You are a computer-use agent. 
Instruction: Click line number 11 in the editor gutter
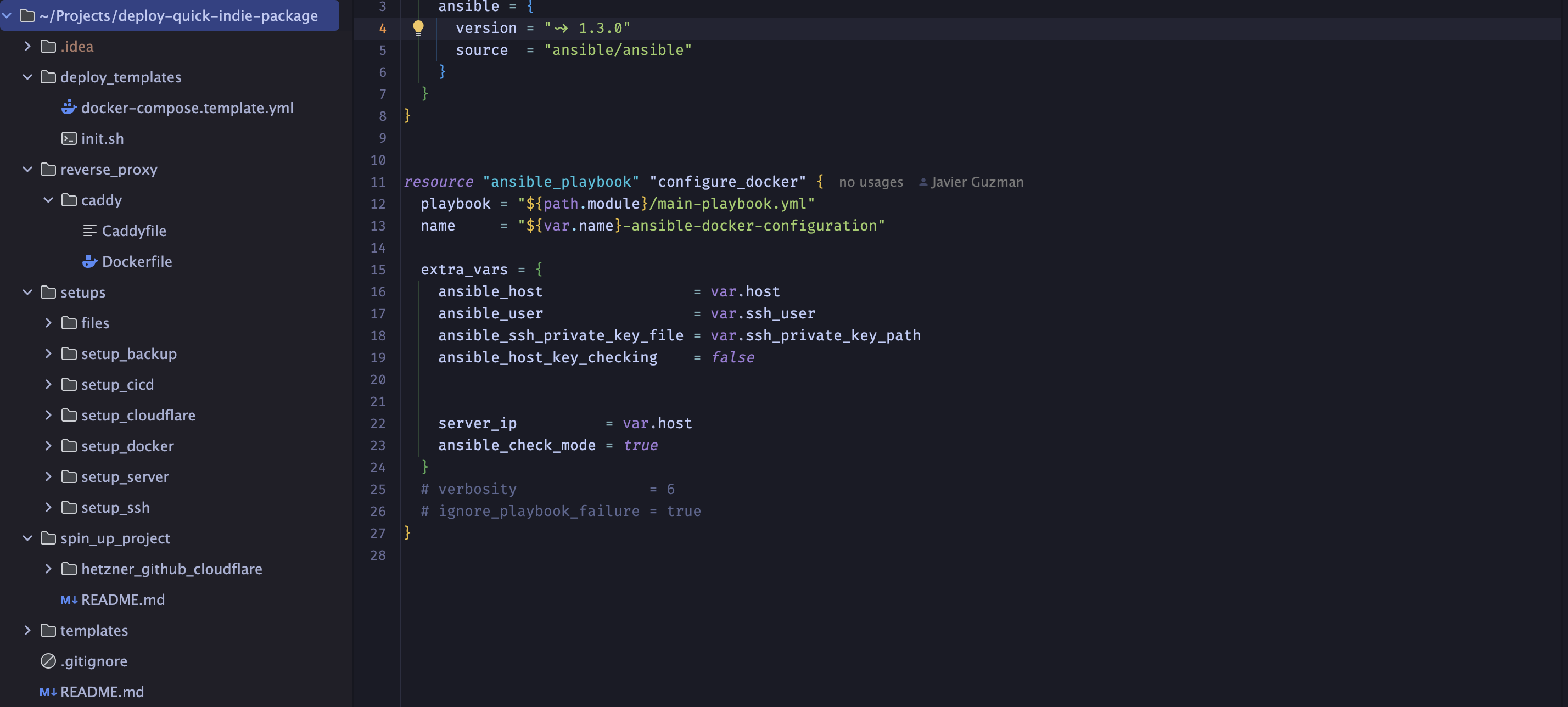pyautogui.click(x=378, y=182)
